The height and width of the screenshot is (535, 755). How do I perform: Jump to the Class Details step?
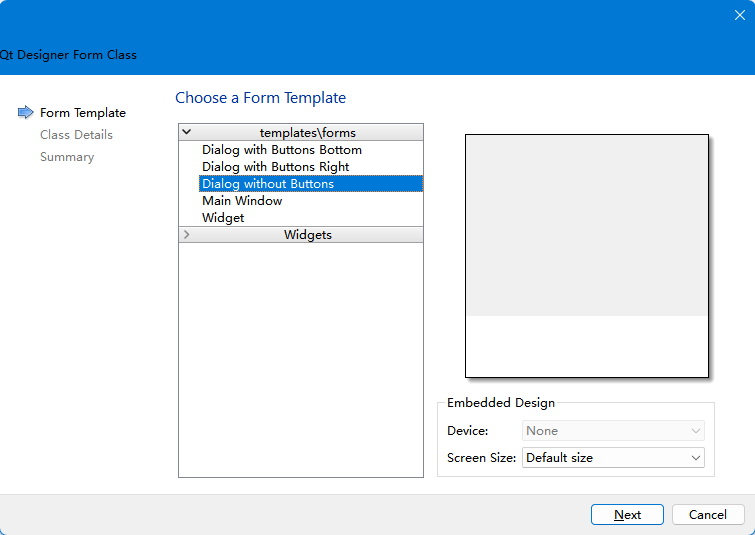click(76, 135)
